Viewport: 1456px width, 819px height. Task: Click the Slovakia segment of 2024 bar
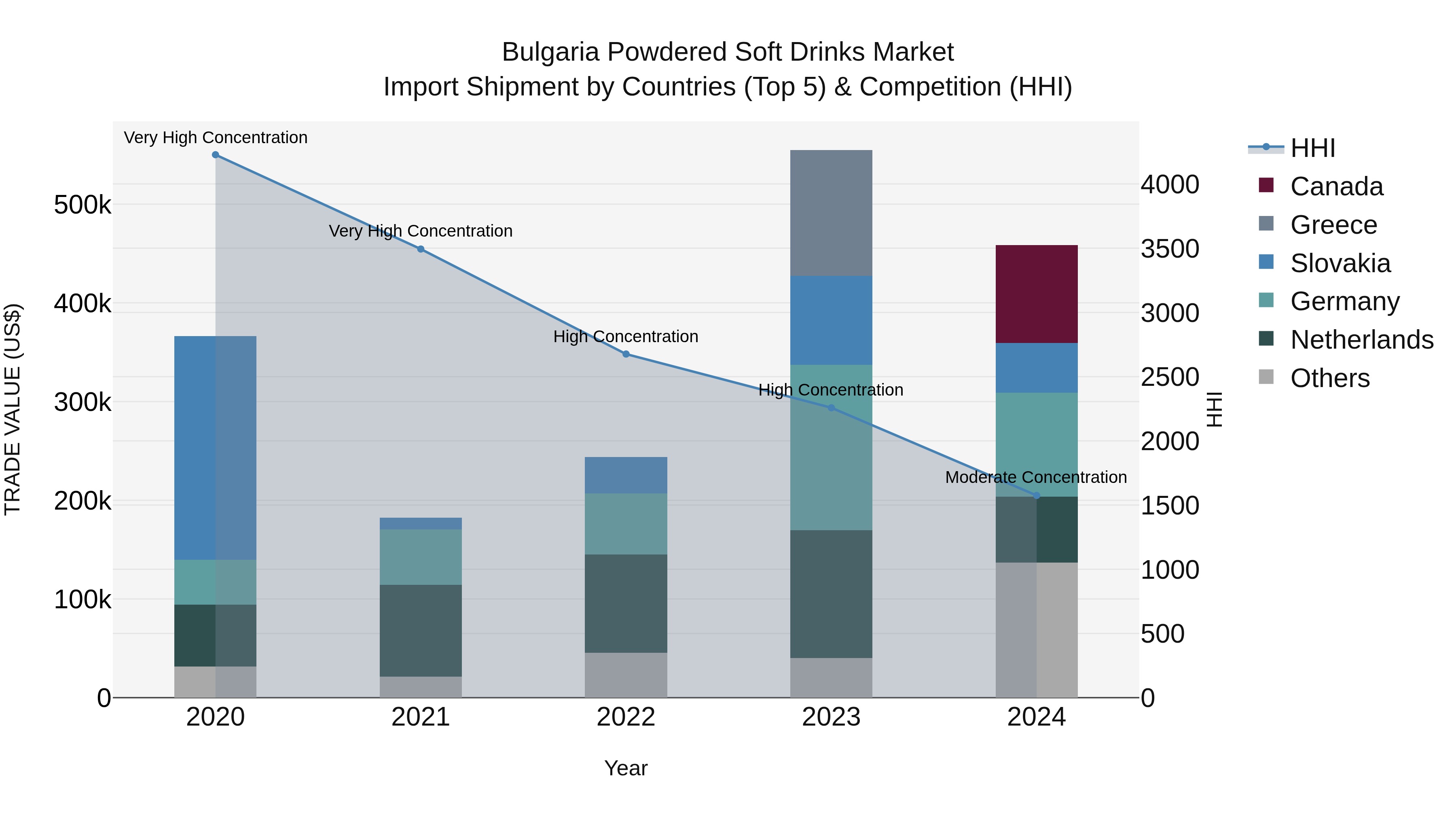click(x=1037, y=368)
